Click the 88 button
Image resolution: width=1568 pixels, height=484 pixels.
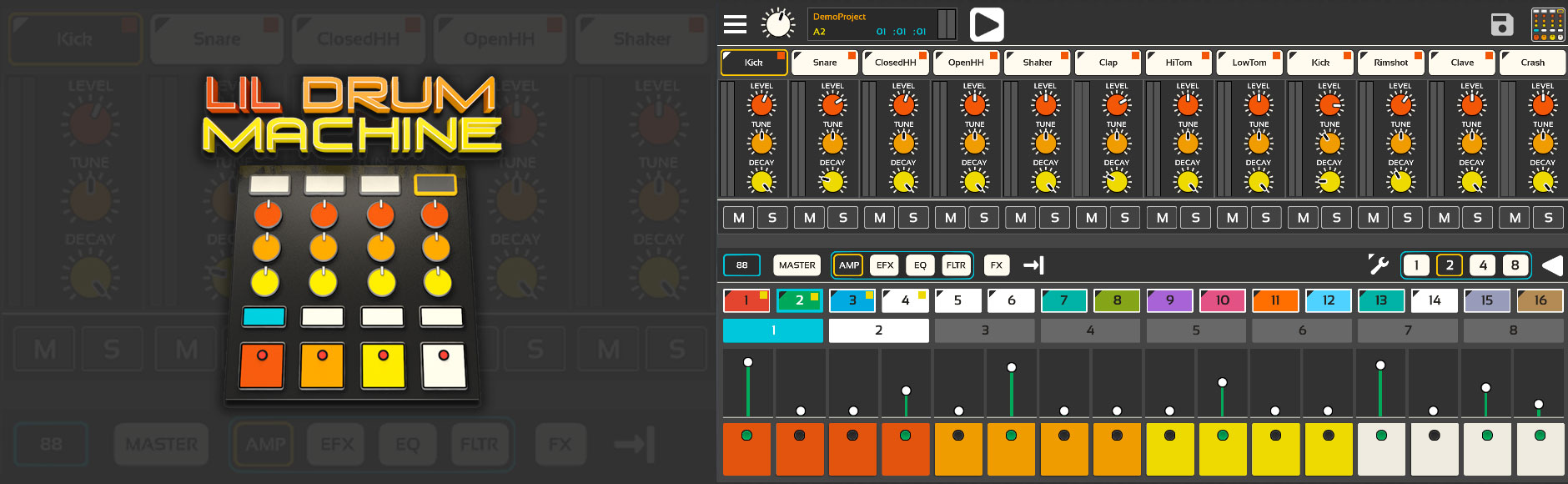coord(742,265)
